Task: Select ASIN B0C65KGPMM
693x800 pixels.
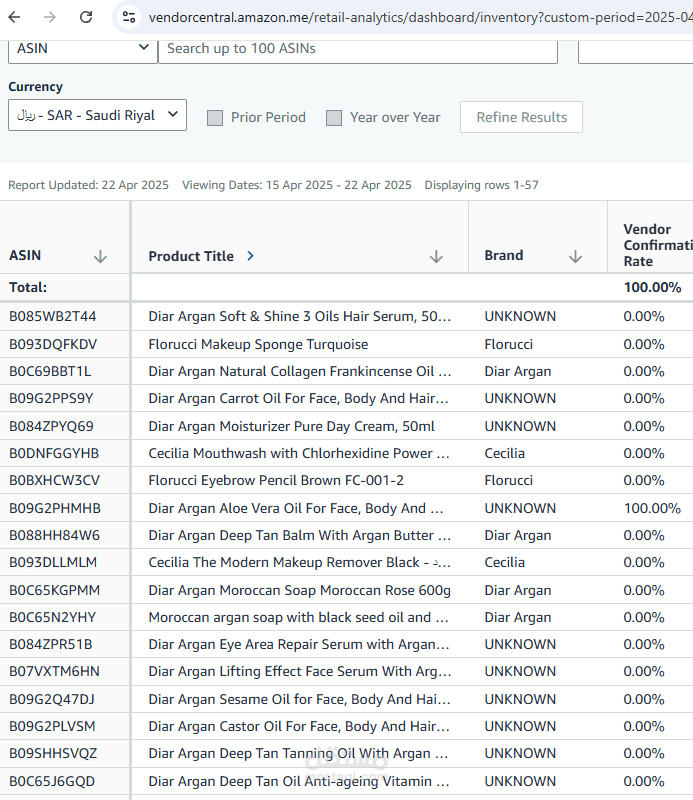Action: (54, 591)
